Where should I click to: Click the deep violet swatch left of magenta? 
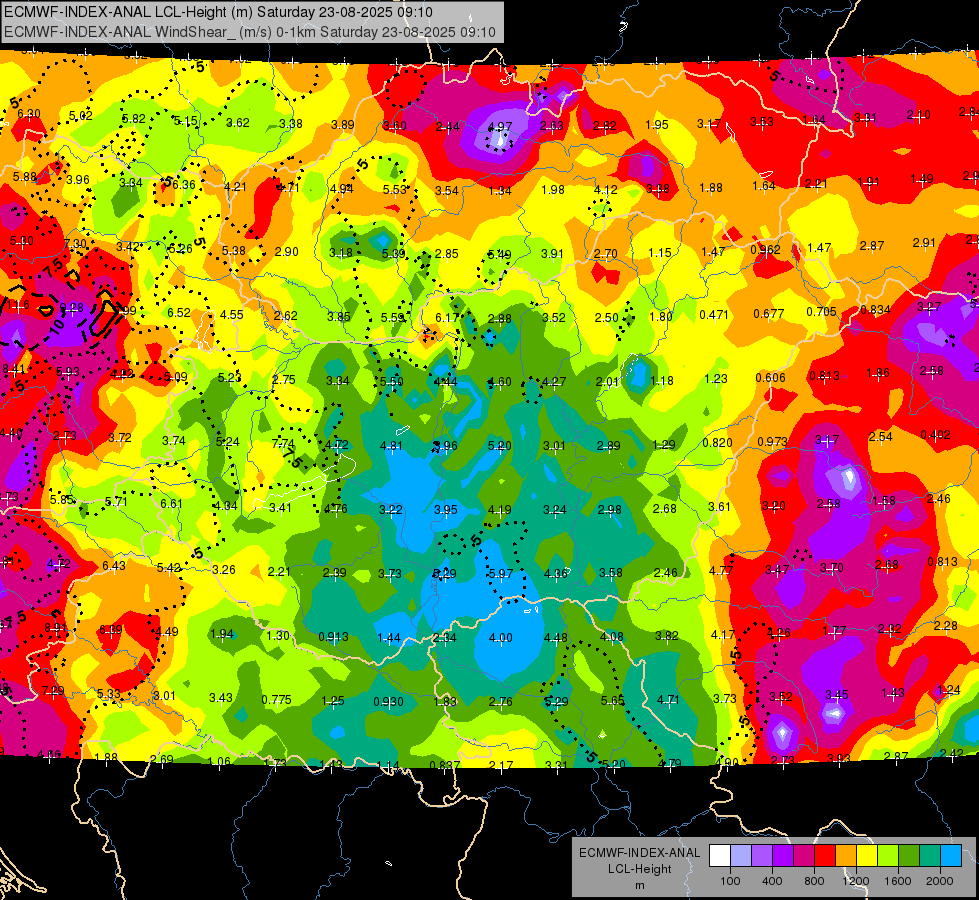783,856
